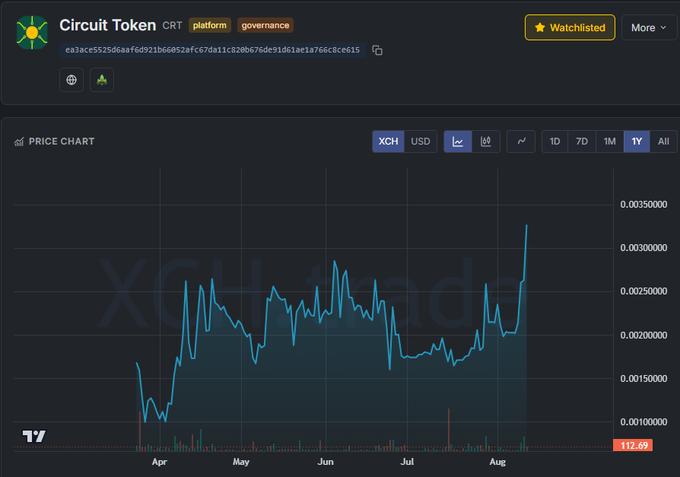
Task: Click the Aug date axis label
Action: pyautogui.click(x=497, y=462)
